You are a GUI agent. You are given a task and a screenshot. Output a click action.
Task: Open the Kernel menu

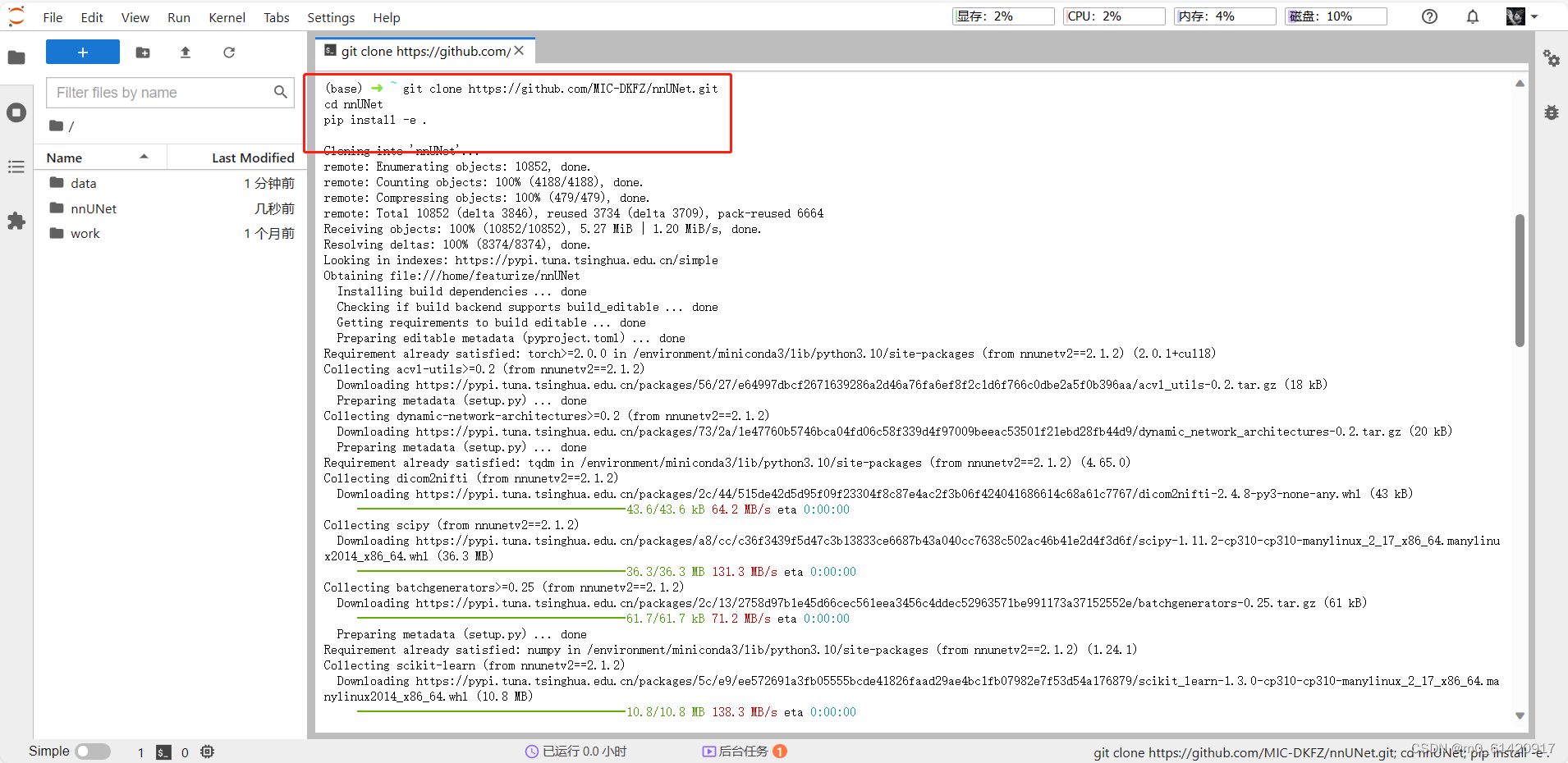coord(227,17)
